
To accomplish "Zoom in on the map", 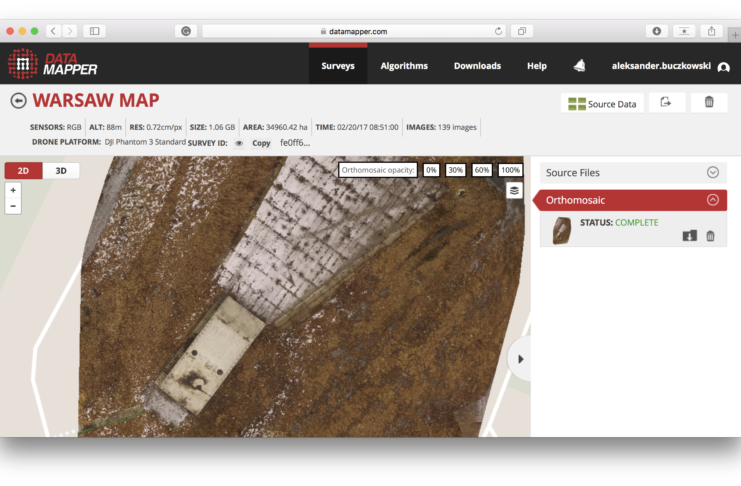I will pyautogui.click(x=13, y=190).
